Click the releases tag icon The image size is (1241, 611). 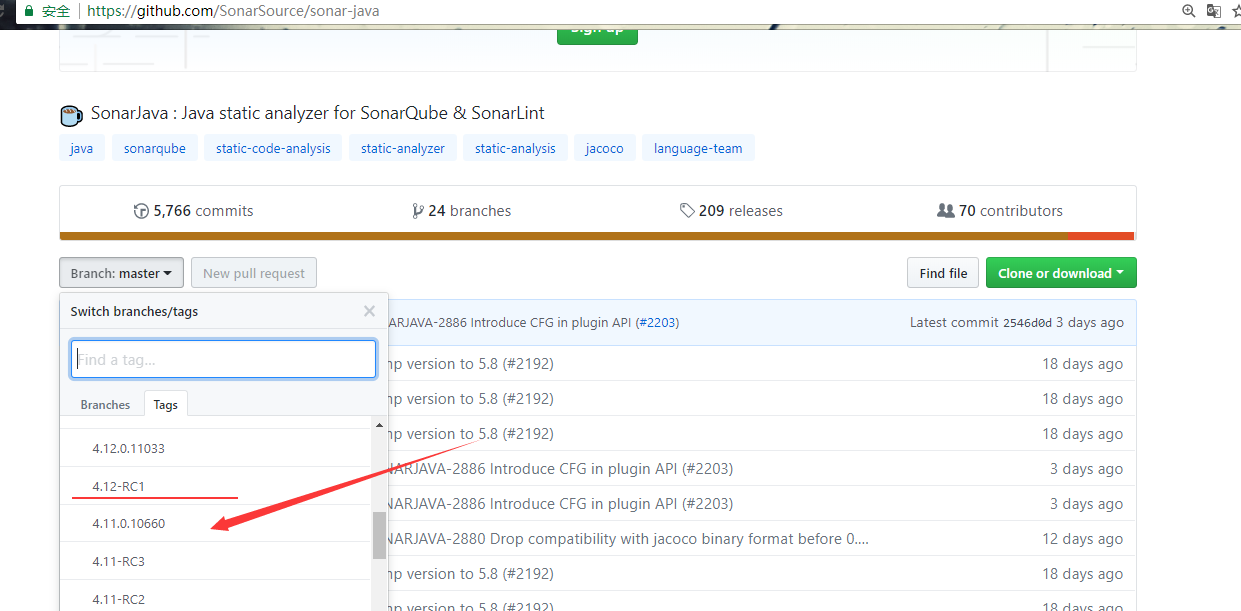click(687, 211)
